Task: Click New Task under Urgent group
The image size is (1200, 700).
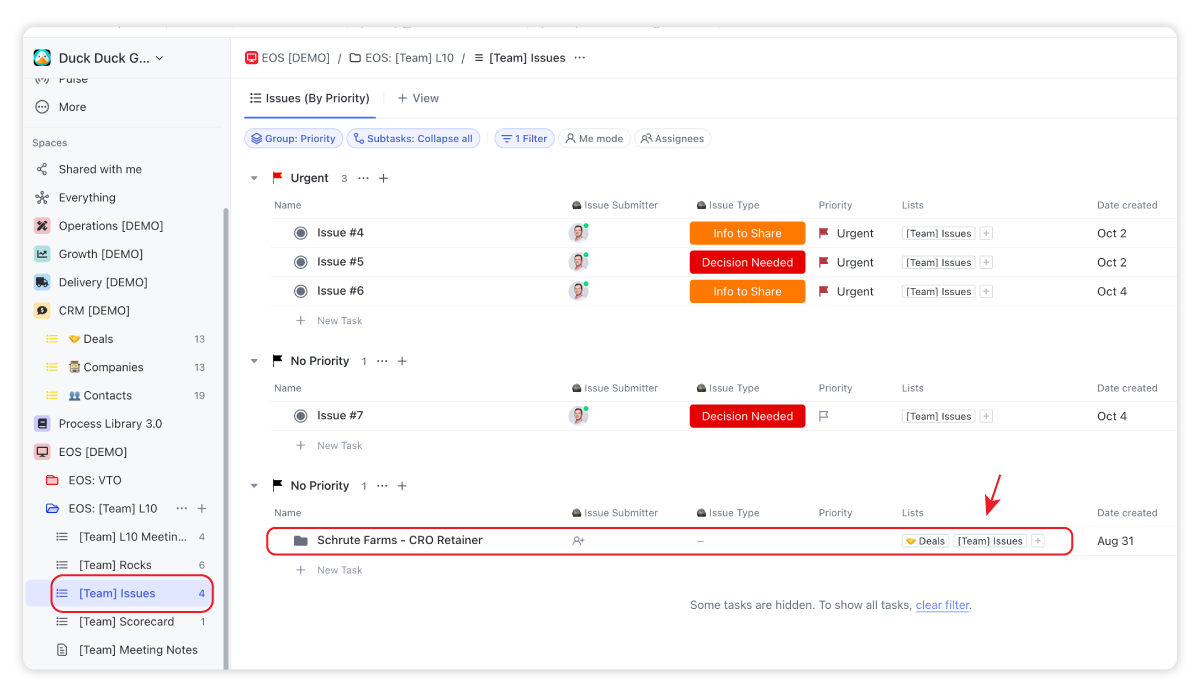Action: point(339,321)
